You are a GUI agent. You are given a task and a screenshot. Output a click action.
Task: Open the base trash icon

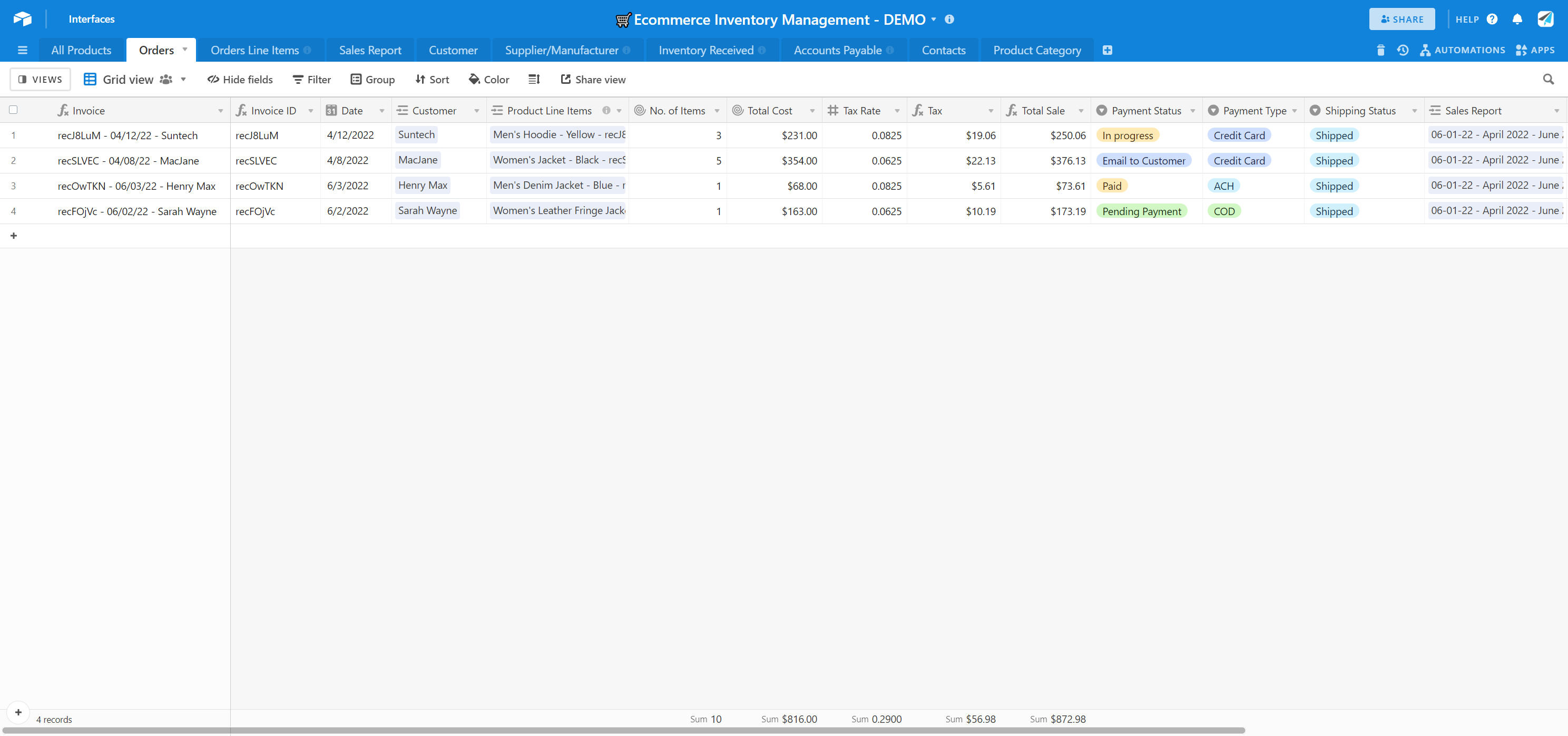(x=1380, y=50)
